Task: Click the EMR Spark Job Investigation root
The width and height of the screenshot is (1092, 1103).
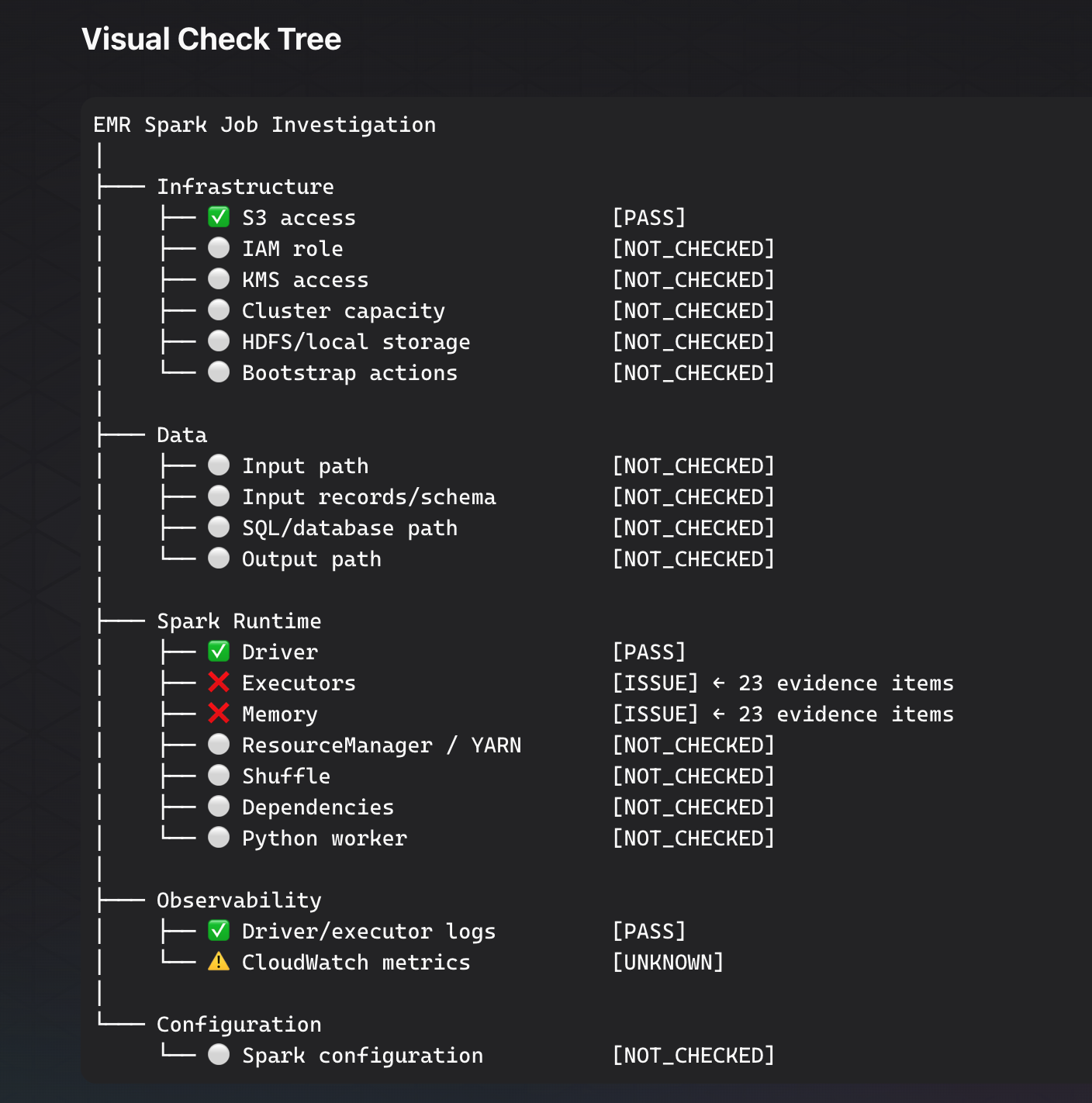Action: coord(264,125)
